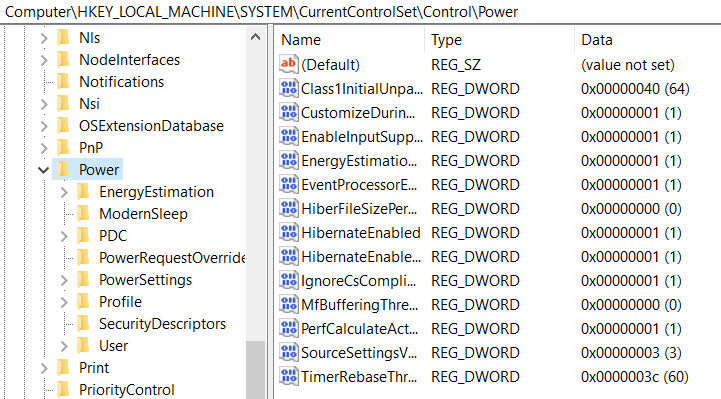
Task: Select the PowerSettings key label
Action: point(145,280)
